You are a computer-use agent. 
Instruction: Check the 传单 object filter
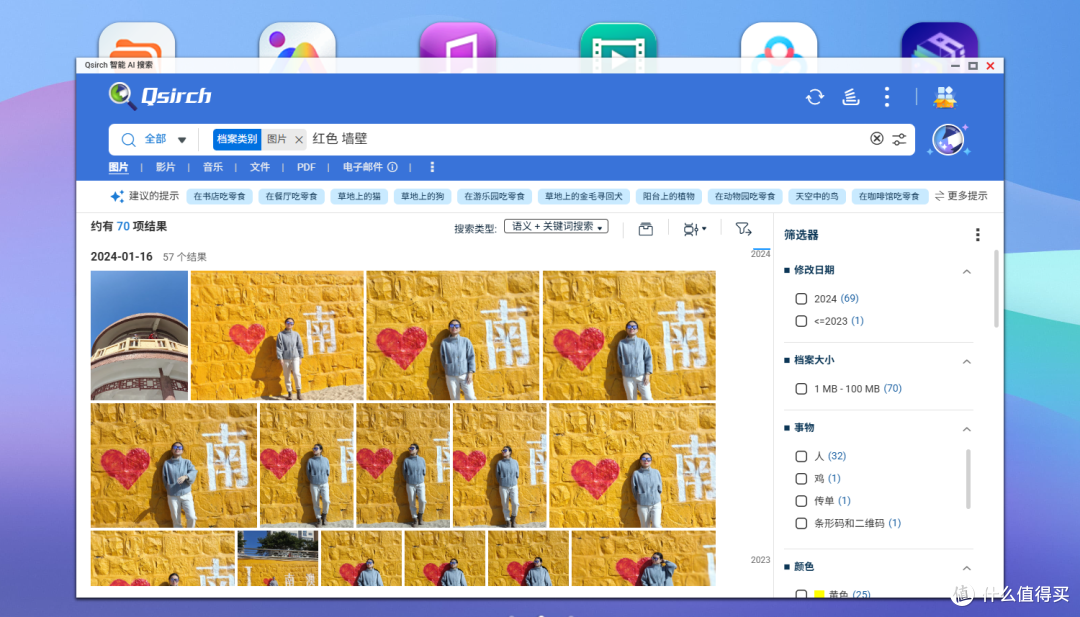coord(801,501)
